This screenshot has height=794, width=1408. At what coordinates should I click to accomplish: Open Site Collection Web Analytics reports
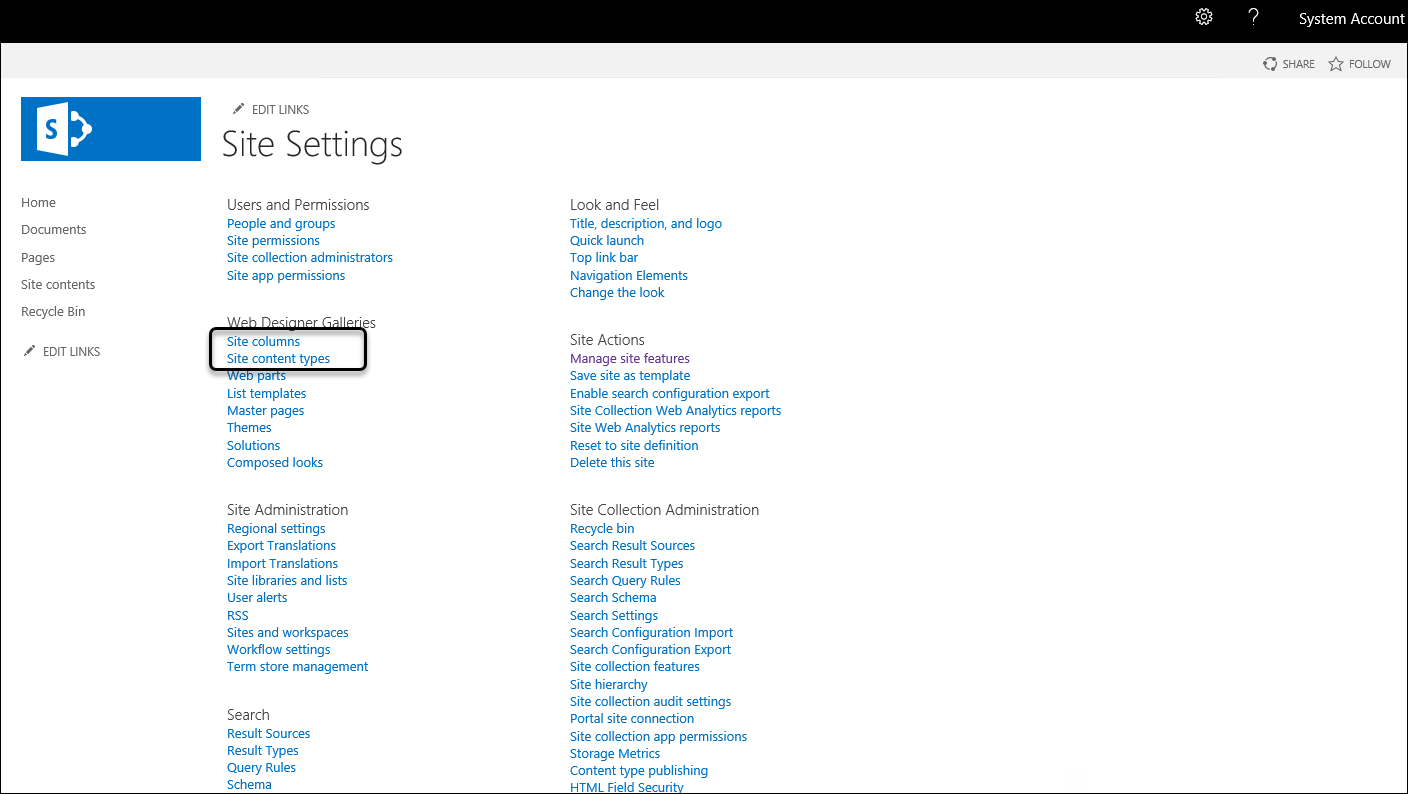coord(676,411)
